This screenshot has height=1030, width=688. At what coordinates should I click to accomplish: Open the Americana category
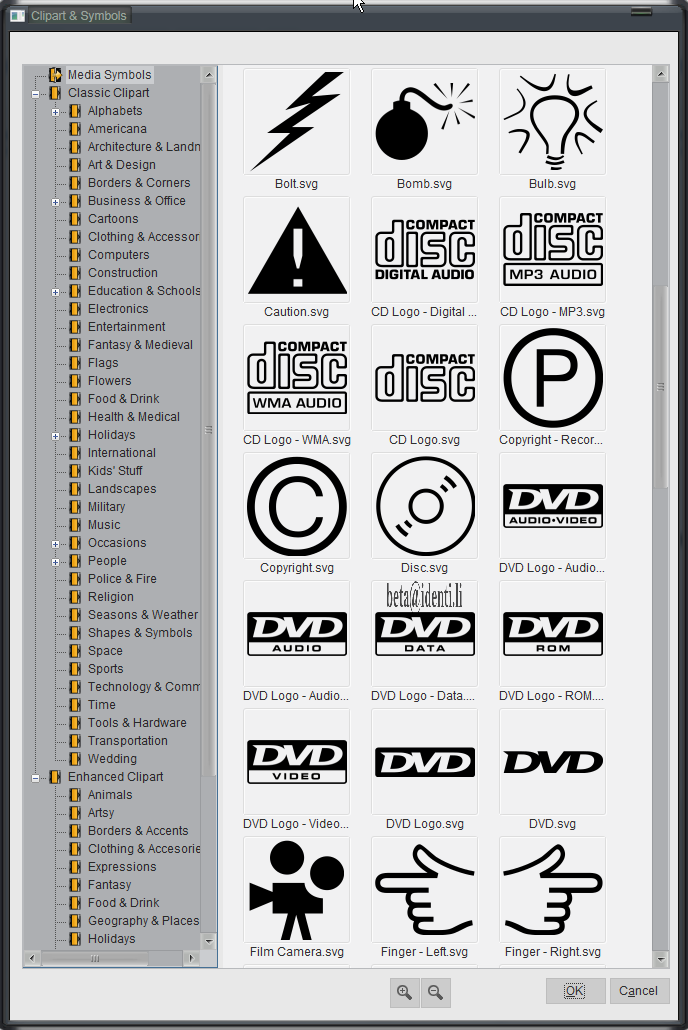[117, 129]
